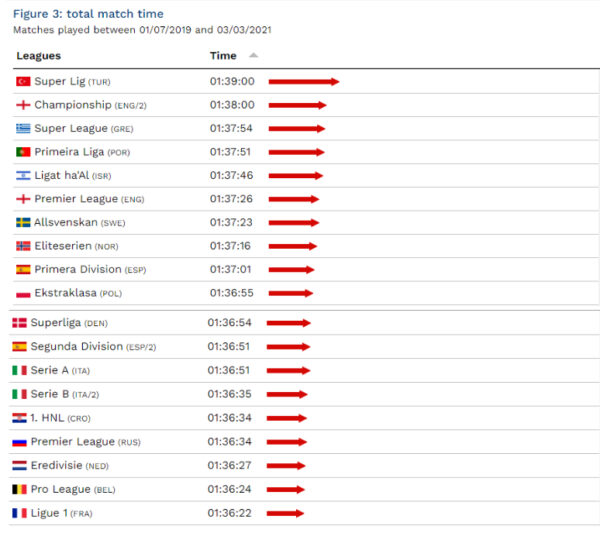Sort by Time using the column arrow
The image size is (600, 533).
point(253,56)
